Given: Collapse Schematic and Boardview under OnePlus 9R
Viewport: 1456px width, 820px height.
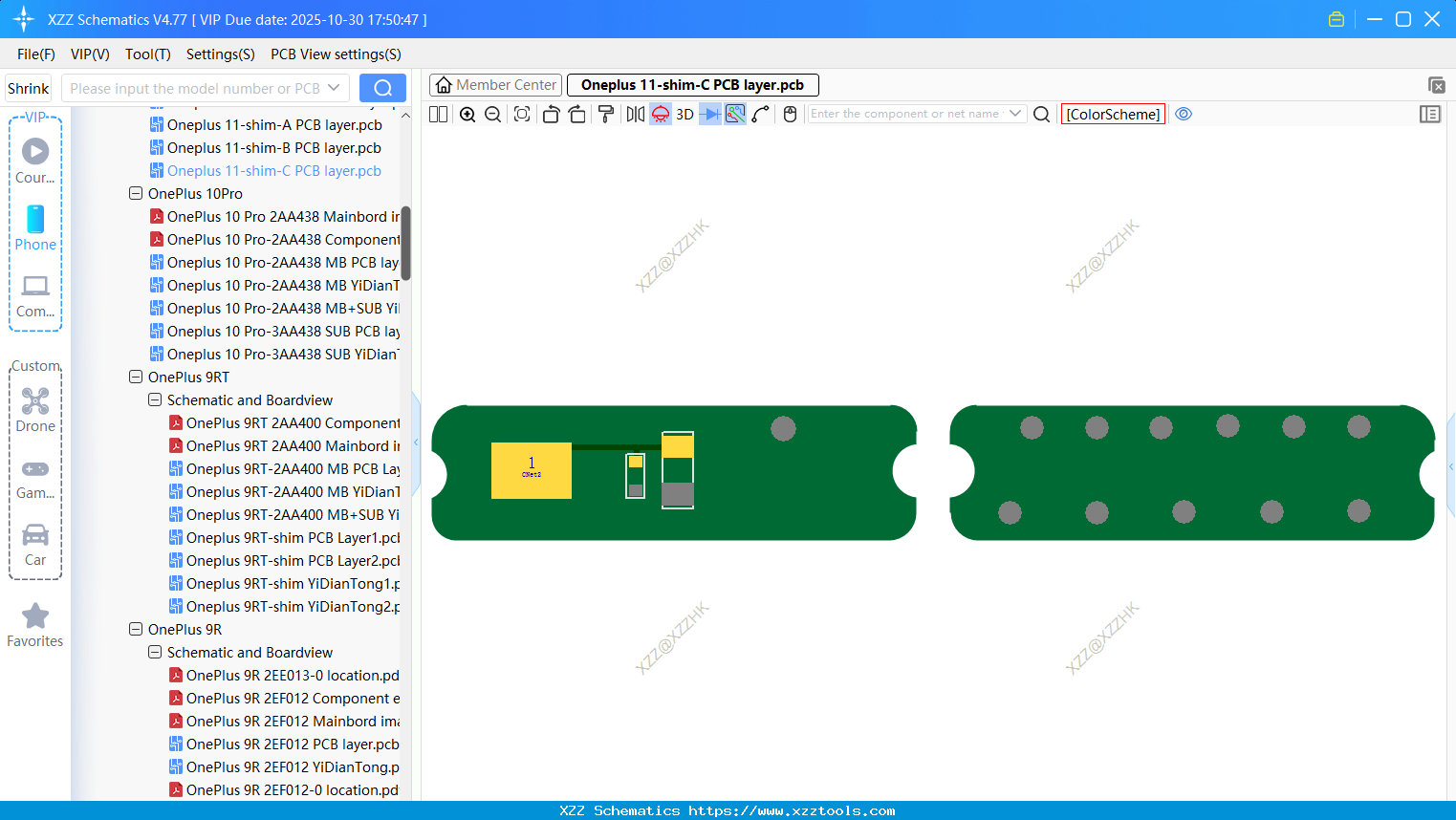Looking at the screenshot, I should coord(154,652).
